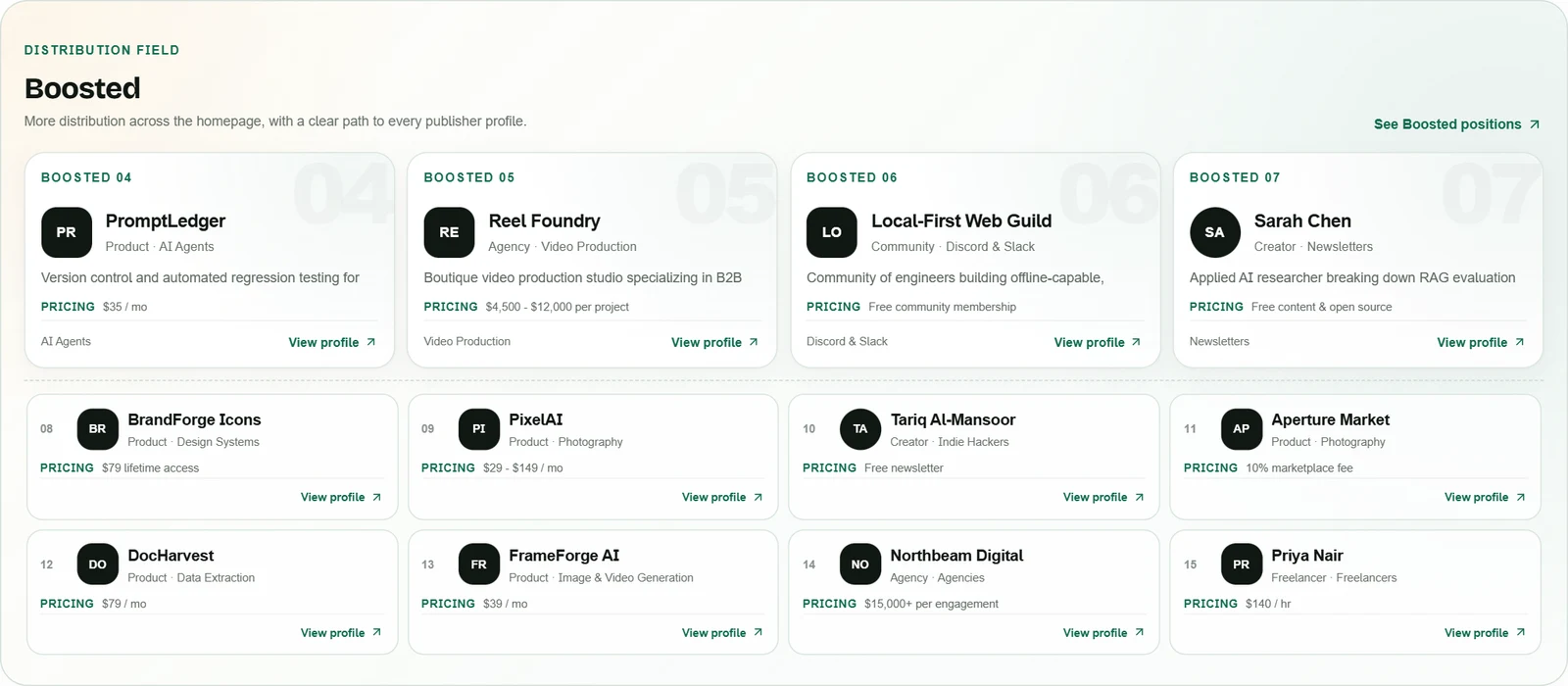This screenshot has width=1568, height=686.
Task: Click the PR avatar badge for PromptLedger
Action: tap(67, 232)
